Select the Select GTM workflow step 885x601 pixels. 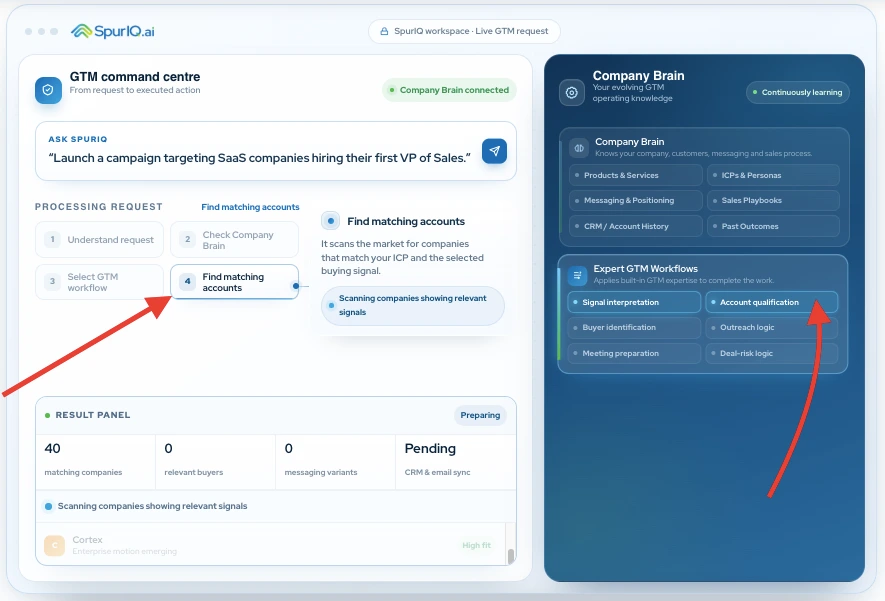[99, 282]
